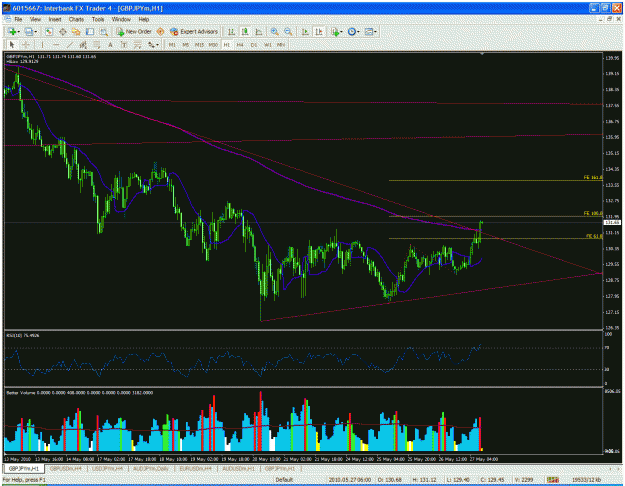Switch to M15 timeframe

click(x=199, y=45)
